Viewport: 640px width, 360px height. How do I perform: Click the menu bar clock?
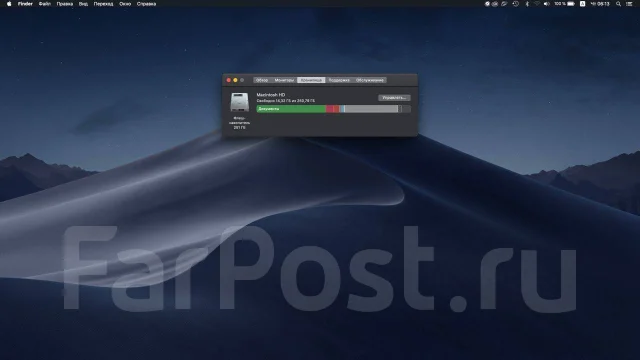[x=600, y=4]
